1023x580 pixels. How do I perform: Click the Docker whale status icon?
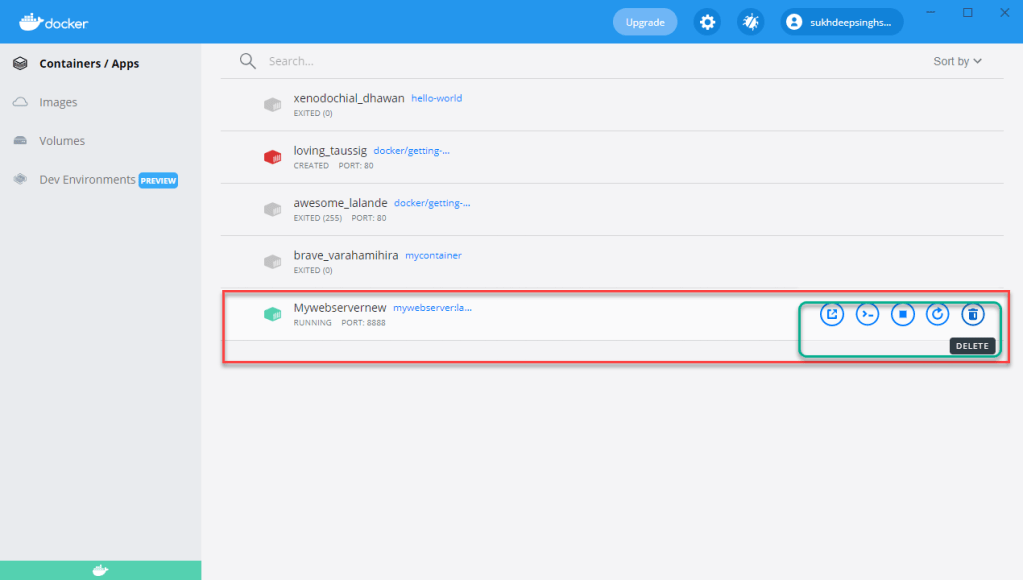tap(100, 570)
